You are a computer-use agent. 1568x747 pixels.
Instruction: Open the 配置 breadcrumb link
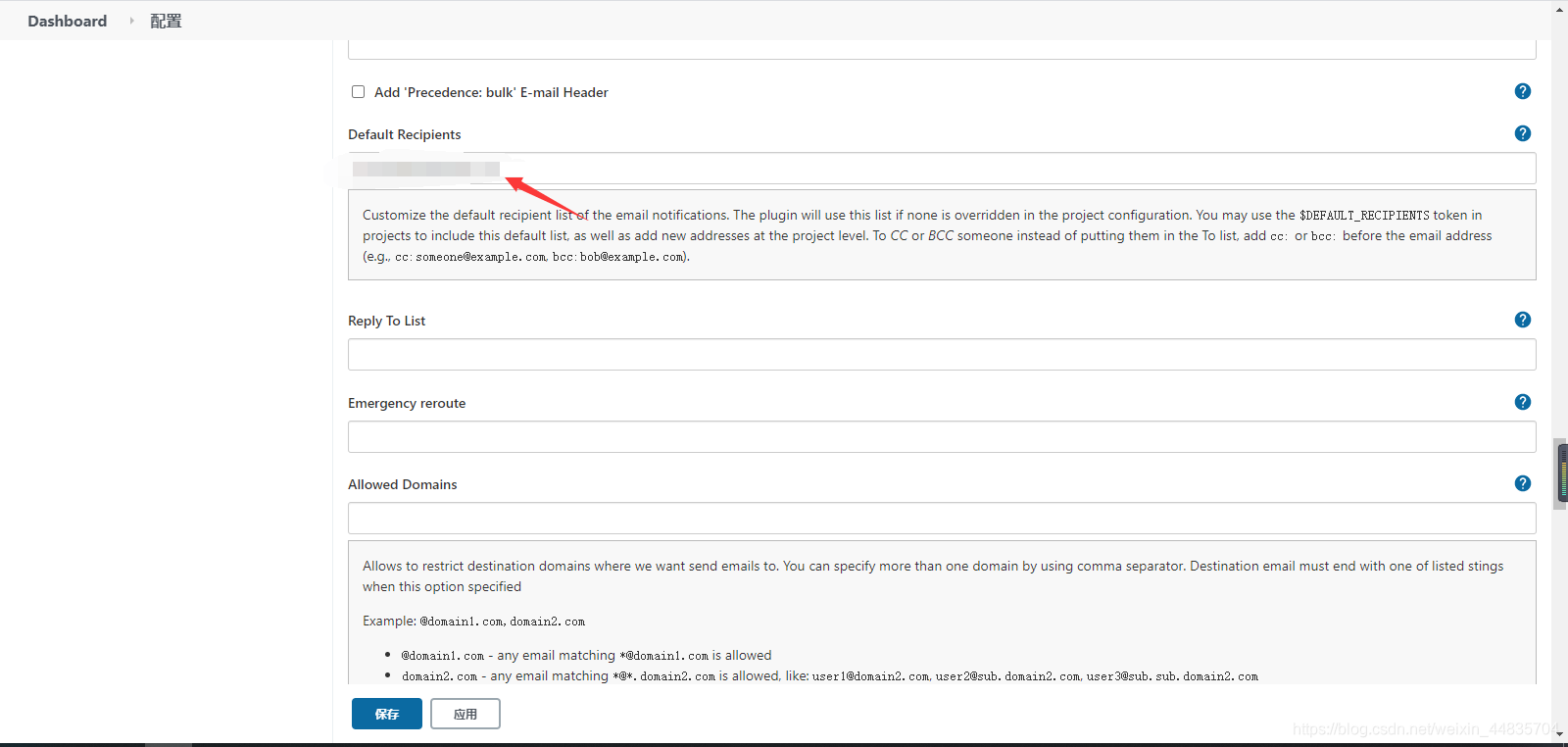(x=166, y=21)
